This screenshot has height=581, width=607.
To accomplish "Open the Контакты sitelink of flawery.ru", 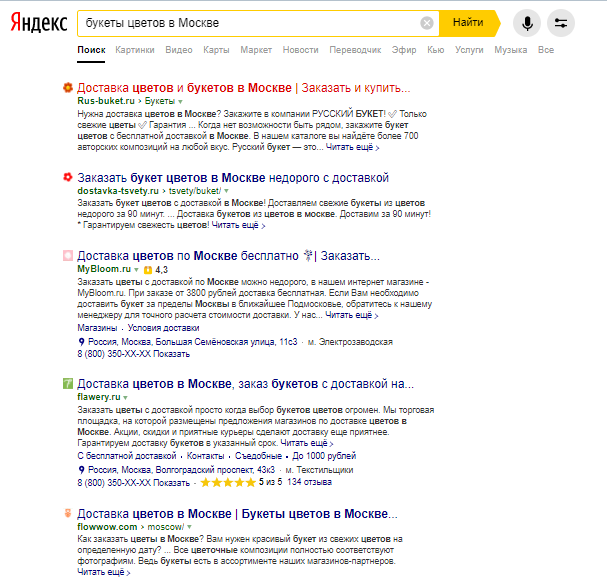I will point(206,456).
